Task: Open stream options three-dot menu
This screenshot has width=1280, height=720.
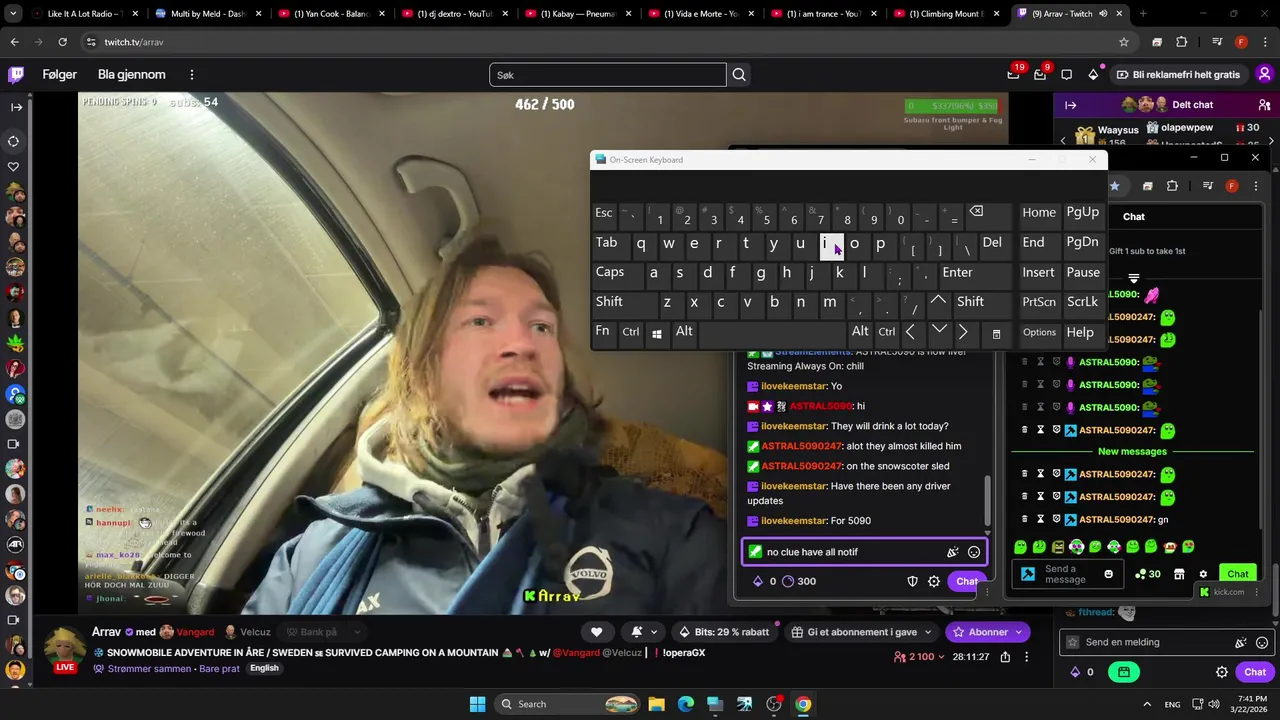Action: (1026, 657)
